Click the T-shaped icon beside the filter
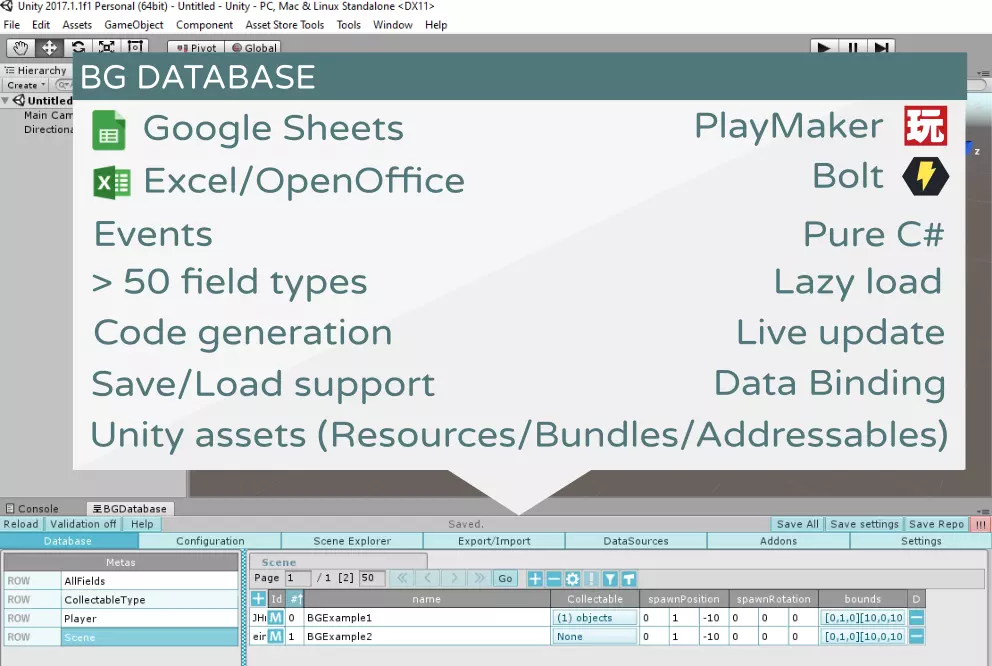The height and width of the screenshot is (666, 992). [629, 579]
